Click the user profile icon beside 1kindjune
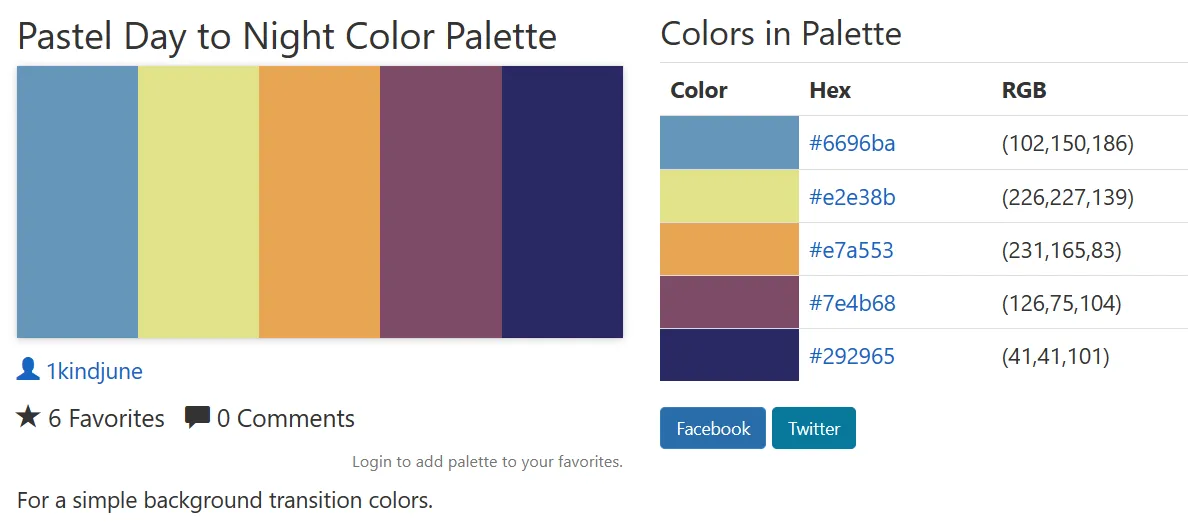 28,370
